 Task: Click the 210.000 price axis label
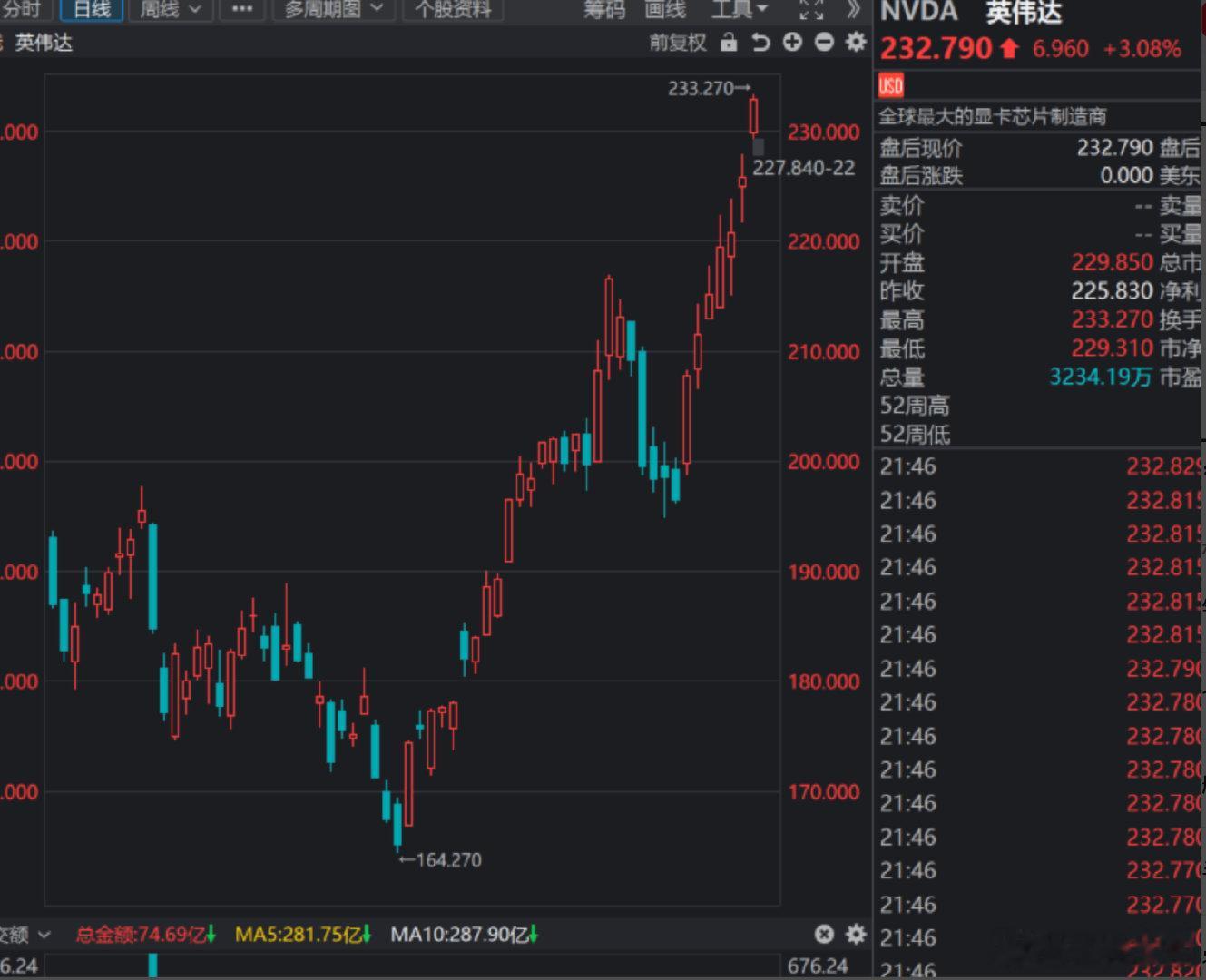(823, 352)
